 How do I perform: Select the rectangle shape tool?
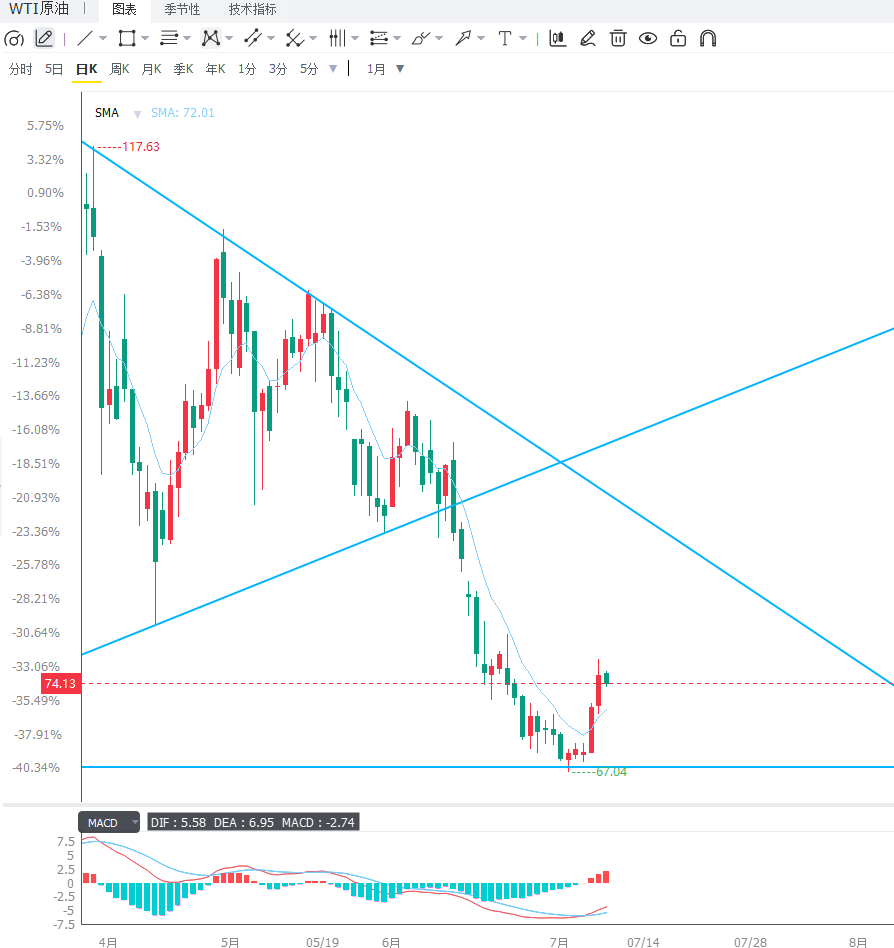point(127,39)
